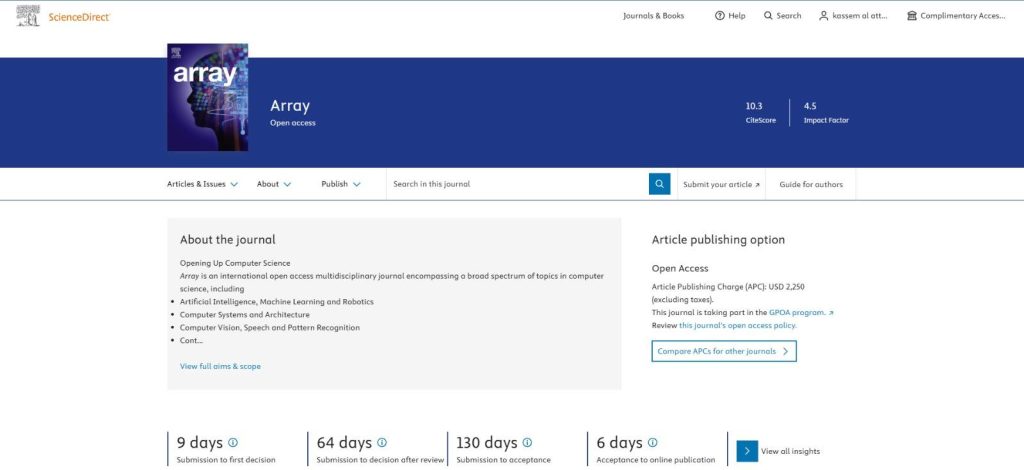Click Submission to acceptance label
Viewport: 1024px width, 470px height.
504,460
